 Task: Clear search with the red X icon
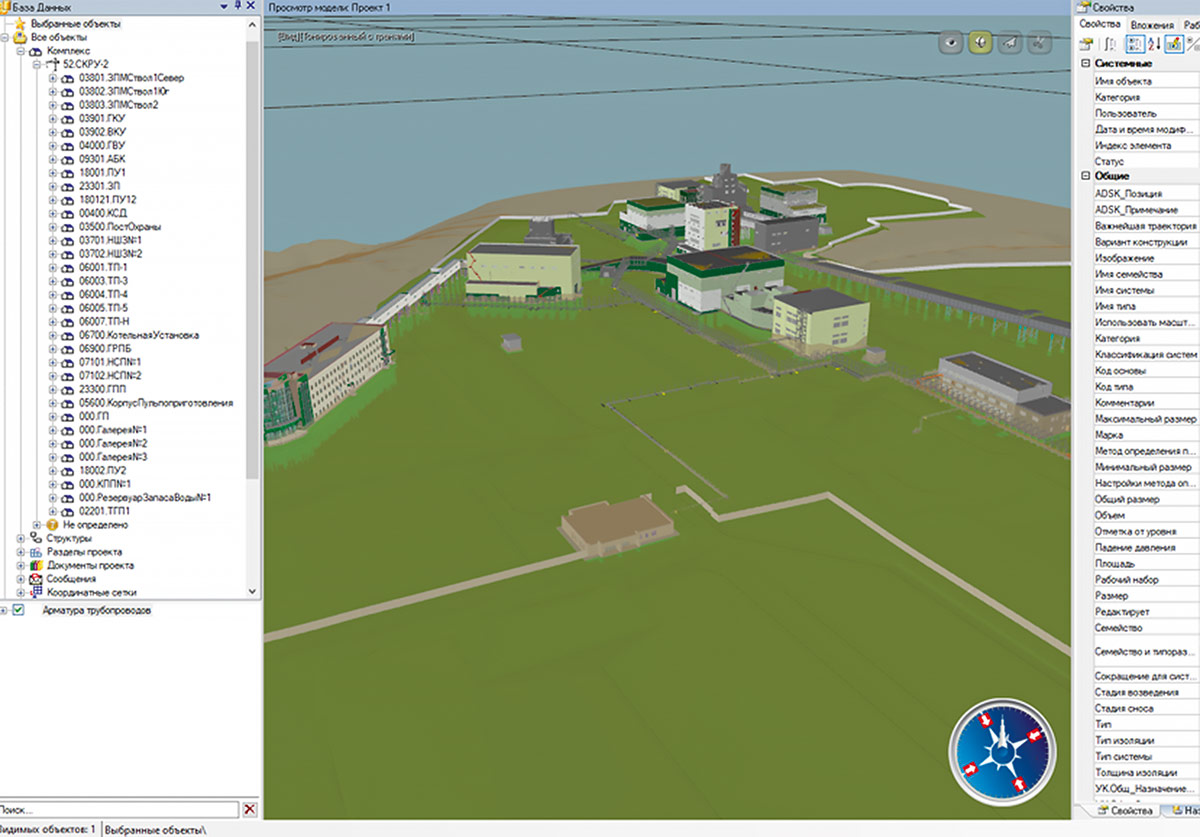click(x=250, y=809)
